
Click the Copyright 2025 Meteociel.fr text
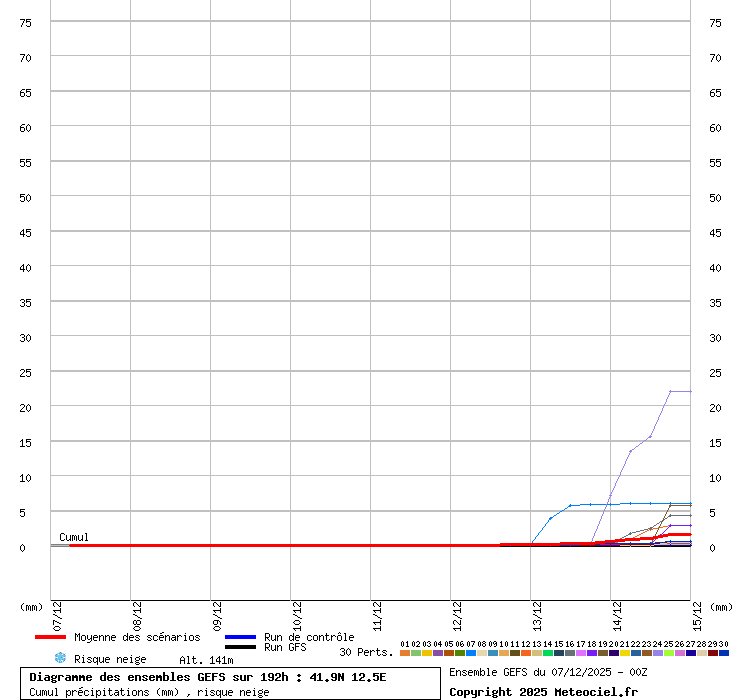click(x=543, y=691)
